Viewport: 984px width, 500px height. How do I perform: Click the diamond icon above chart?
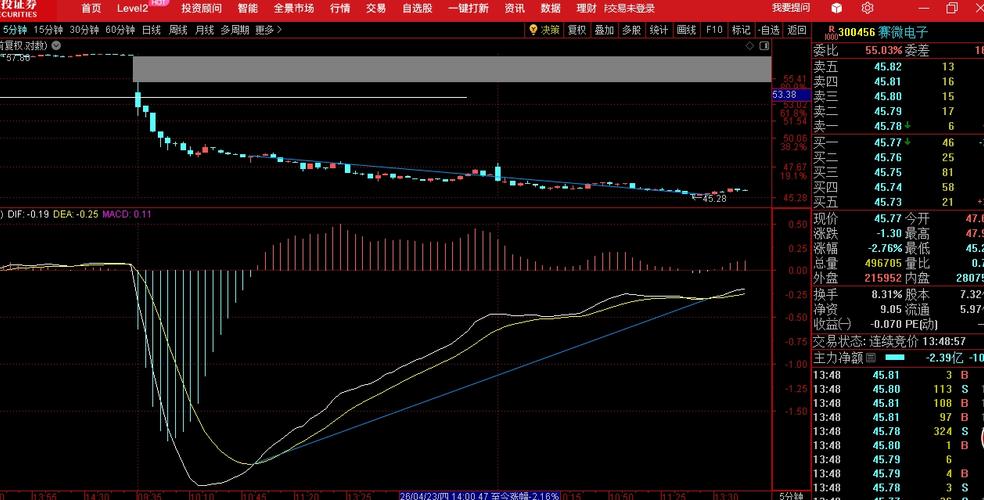point(749,46)
